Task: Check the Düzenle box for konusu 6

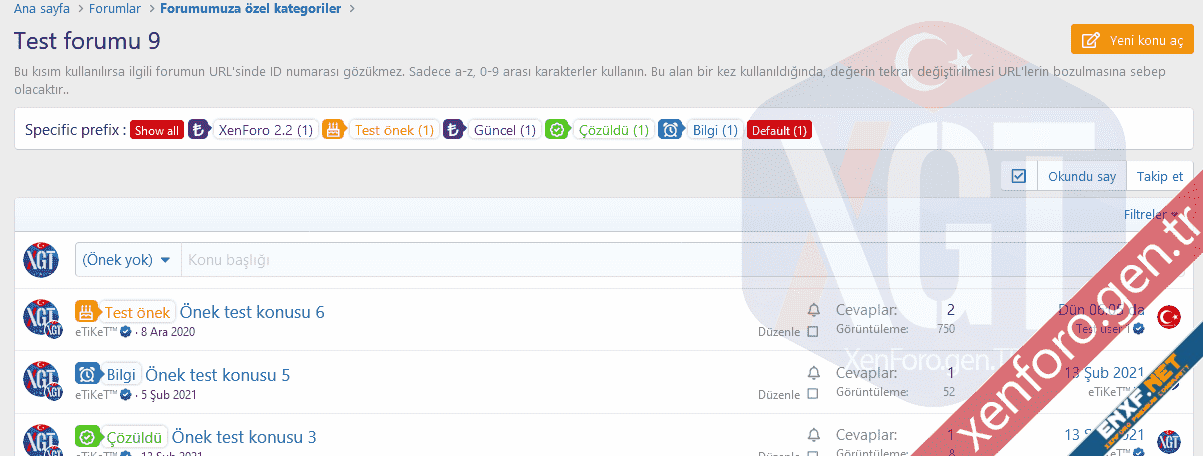Action: pyautogui.click(x=812, y=331)
